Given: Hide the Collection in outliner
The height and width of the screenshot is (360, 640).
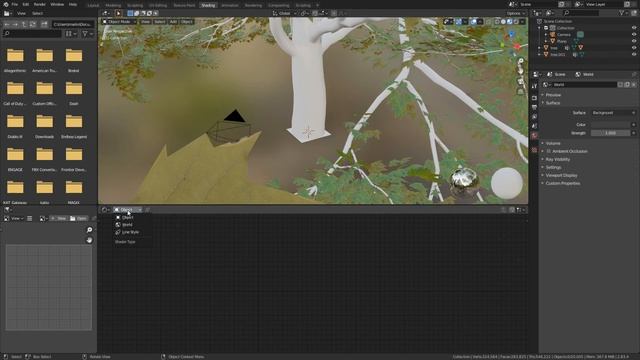Looking at the screenshot, I should pos(634,28).
